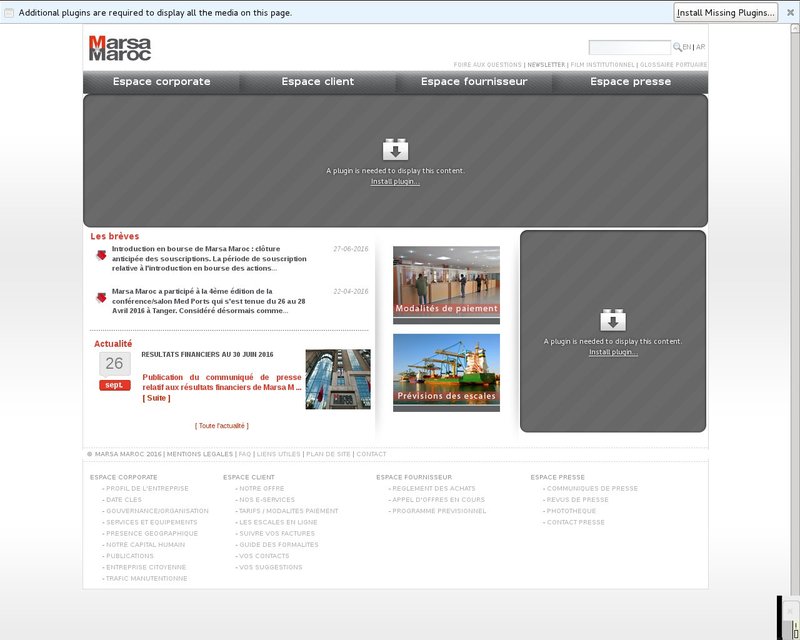Open the Vos contacts footer link

(x=264, y=556)
